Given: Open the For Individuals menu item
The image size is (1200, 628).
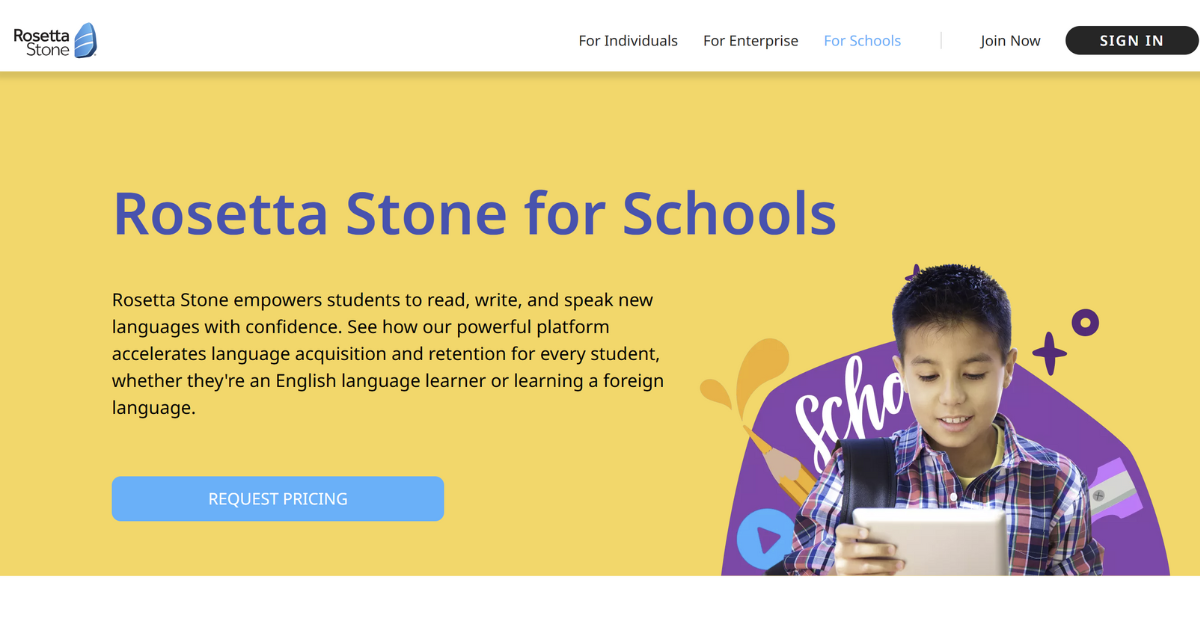Looking at the screenshot, I should 628,41.
